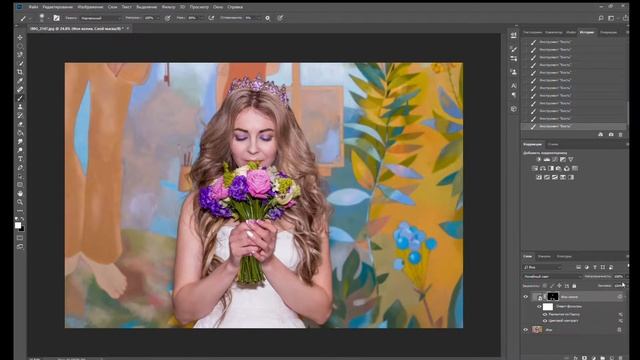The image size is (640, 360).
Task: Add a Hue/Saturation adjustment
Action: pyautogui.click(x=535, y=168)
